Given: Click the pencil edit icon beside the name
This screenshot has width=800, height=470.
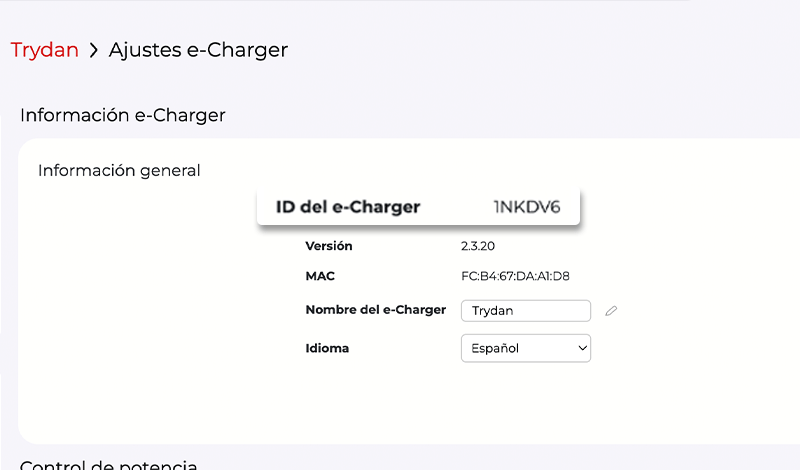Looking at the screenshot, I should pos(611,311).
